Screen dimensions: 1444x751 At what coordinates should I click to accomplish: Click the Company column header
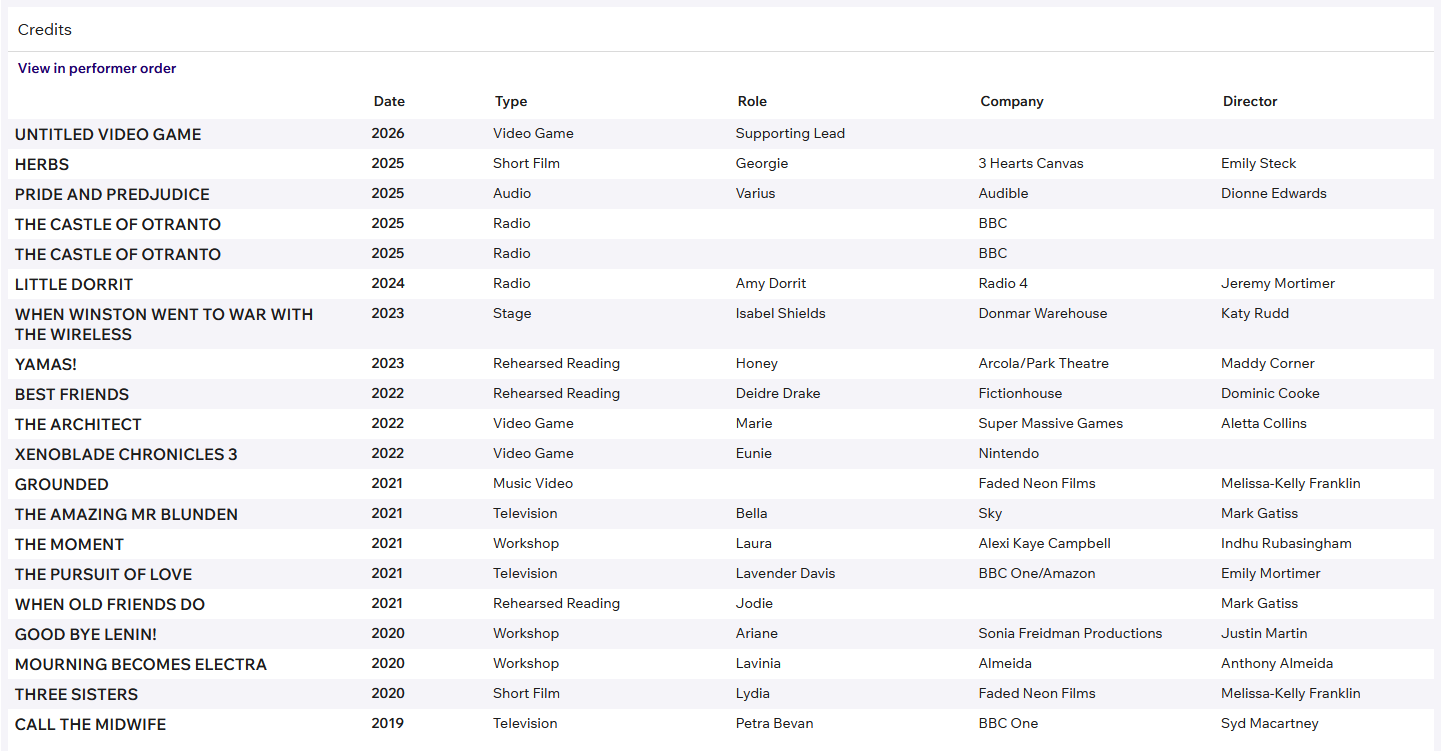tap(1012, 101)
